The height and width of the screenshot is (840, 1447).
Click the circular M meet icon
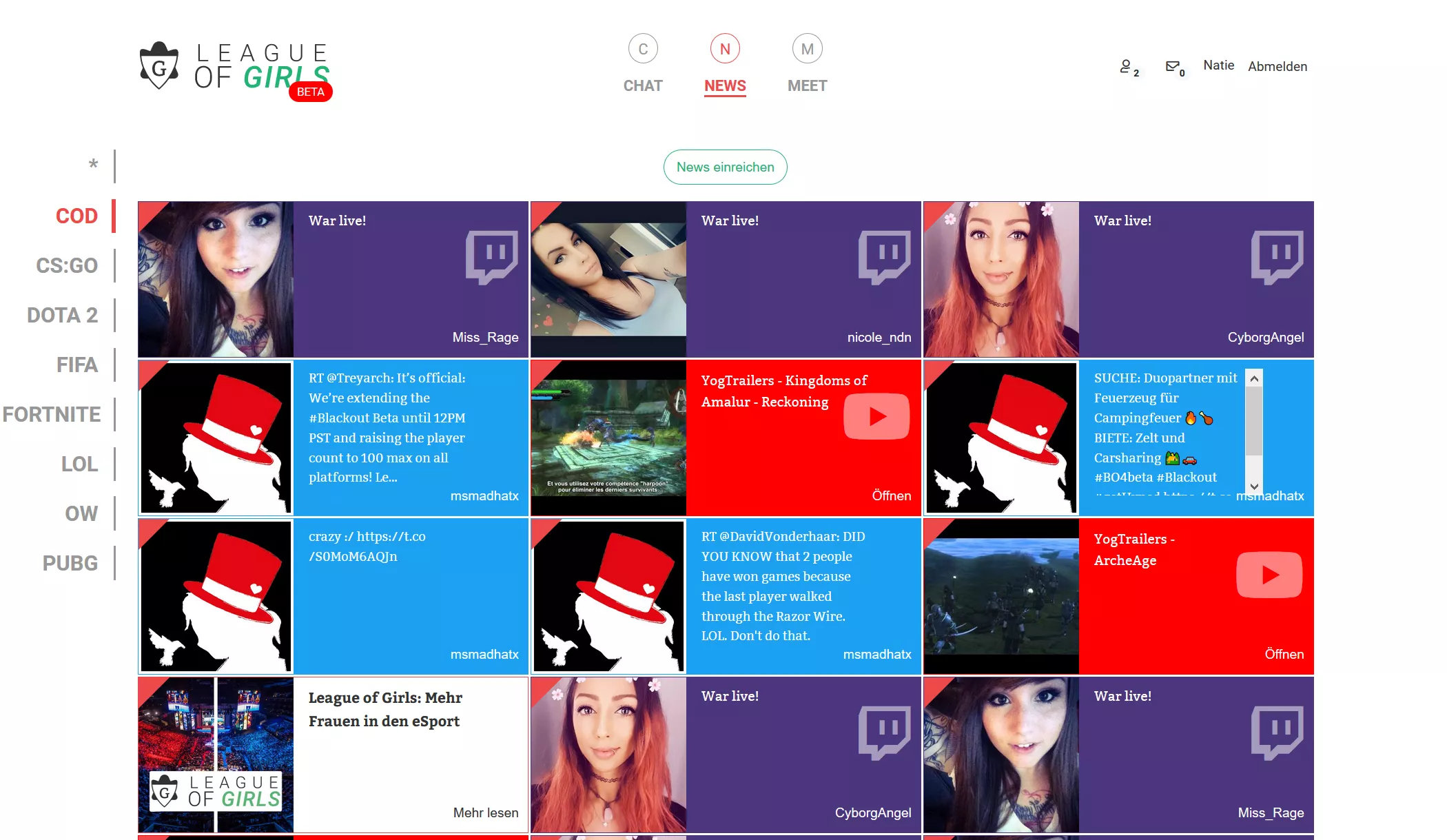(x=807, y=49)
